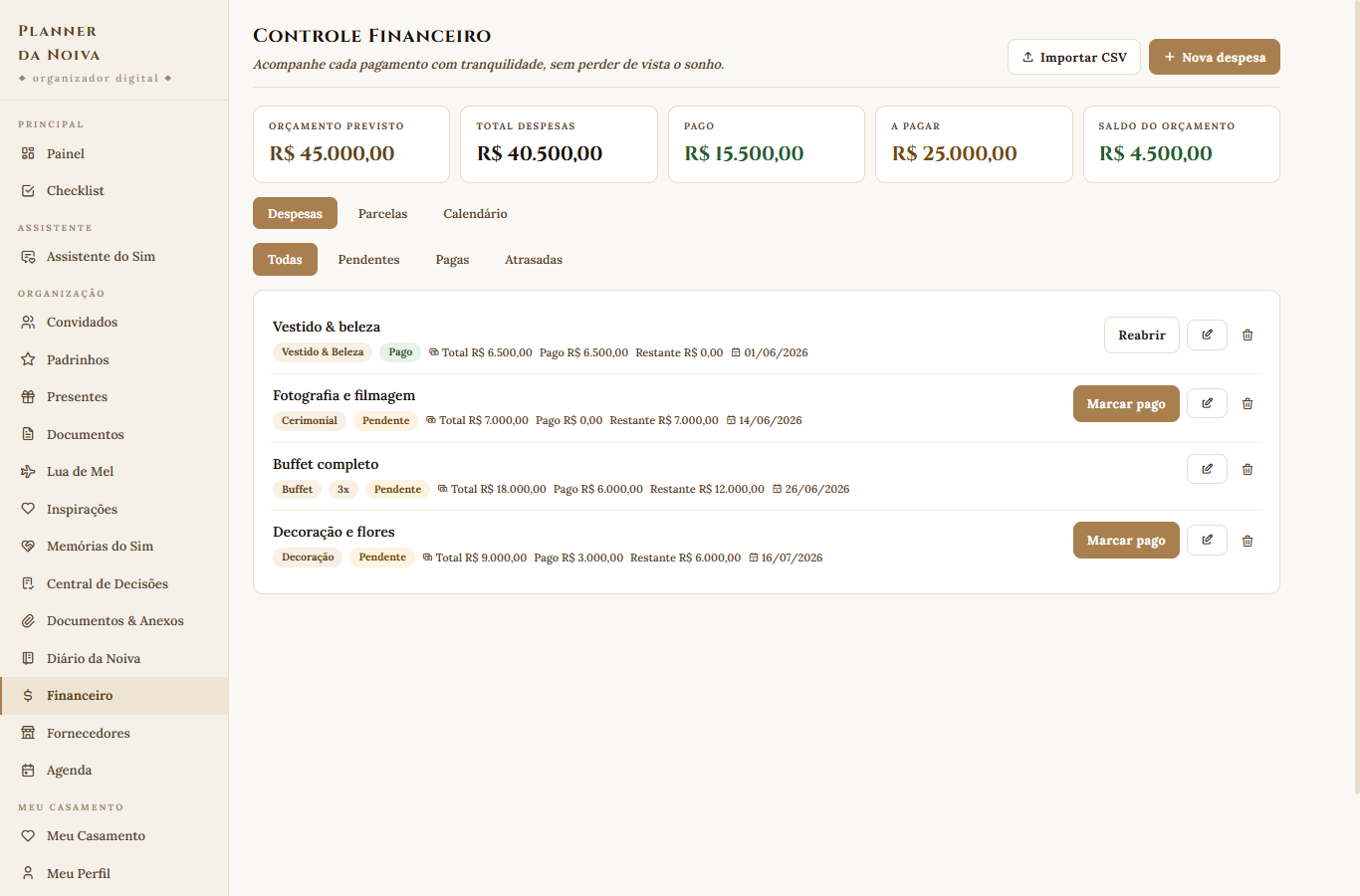Screen dimensions: 1360x896
Task: Click the green Pago status badge
Action: [x=400, y=352]
